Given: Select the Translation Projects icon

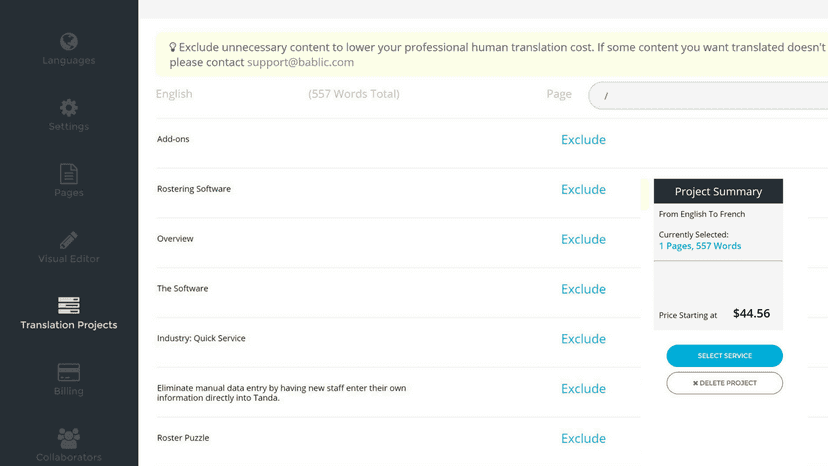Looking at the screenshot, I should (x=69, y=305).
